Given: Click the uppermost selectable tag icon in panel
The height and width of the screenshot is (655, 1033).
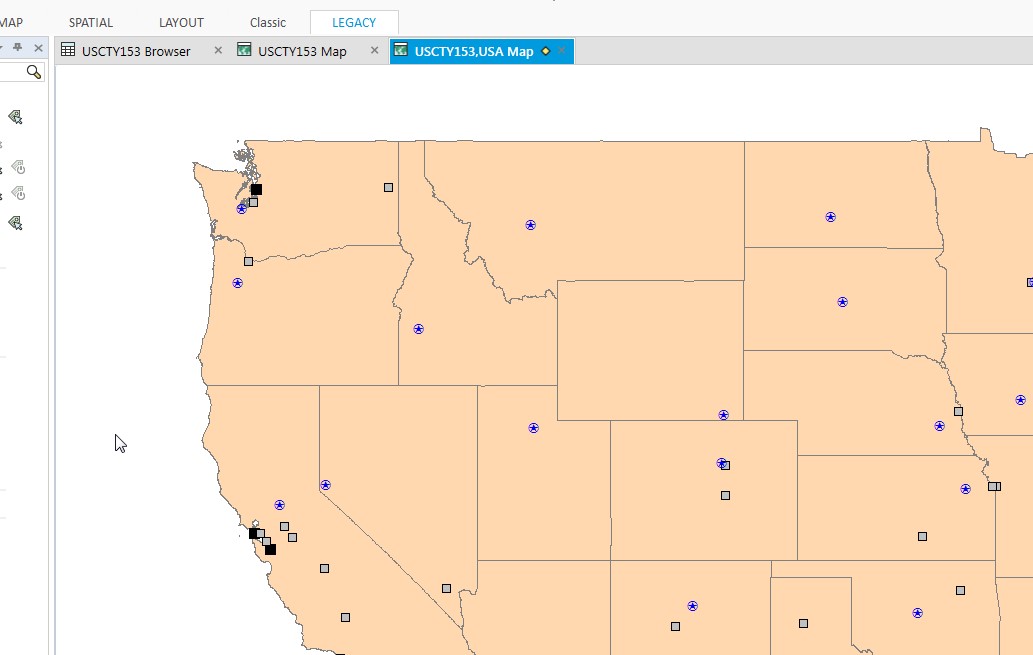Looking at the screenshot, I should pos(15,117).
